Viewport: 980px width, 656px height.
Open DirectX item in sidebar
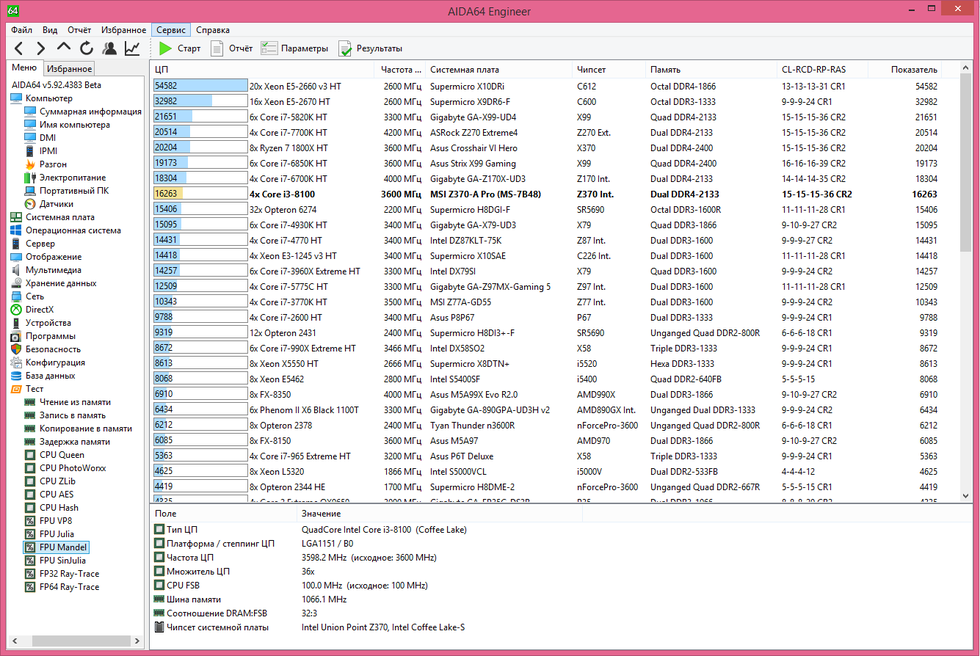click(x=40, y=310)
